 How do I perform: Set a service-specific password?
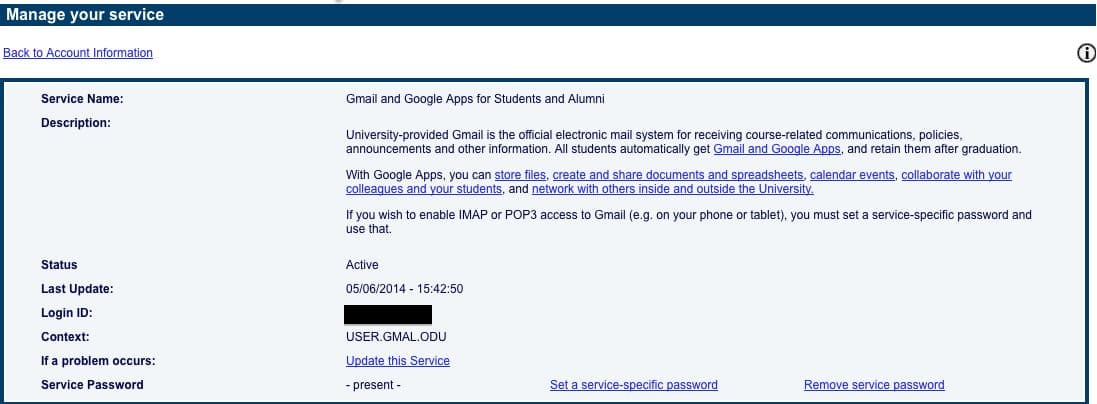click(x=633, y=385)
